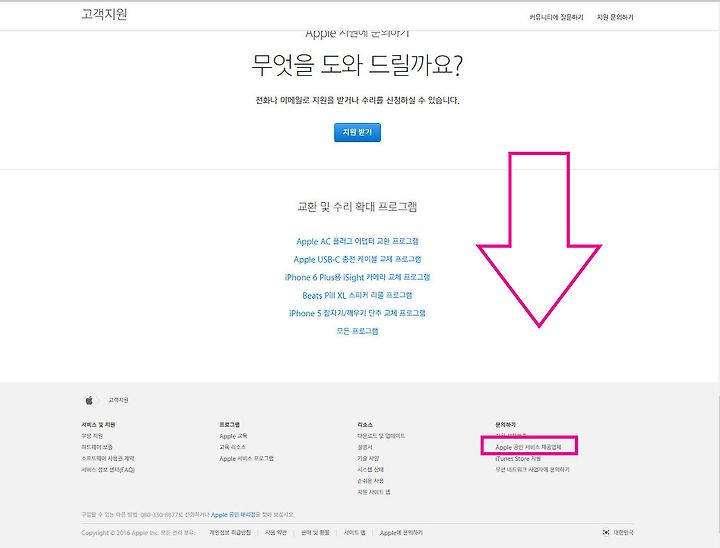Open Apple 공인 서비스 제공업체 link
The image size is (720, 548).
click(x=528, y=447)
